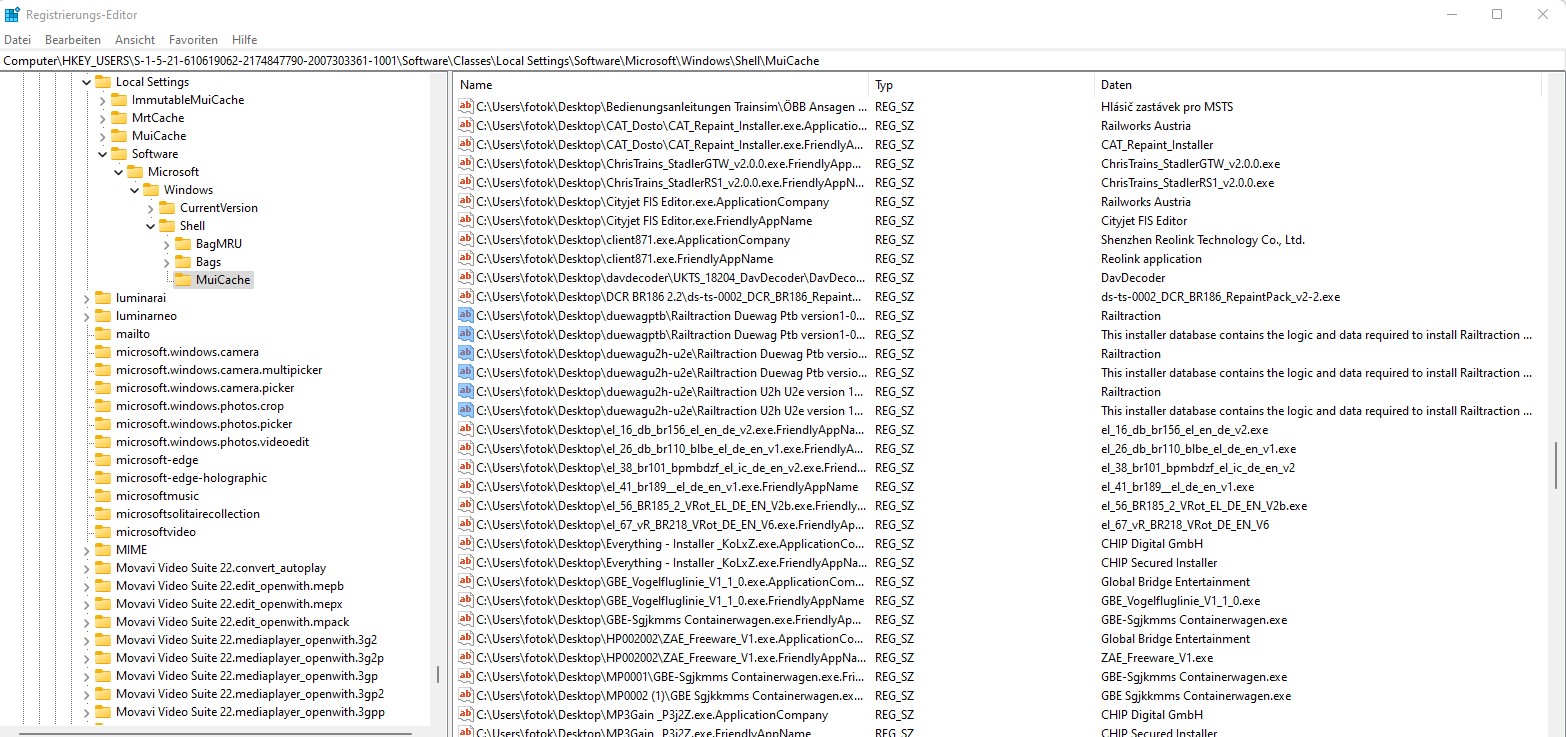Click the folder icon next to Bags
The width and height of the screenshot is (1566, 737).
(183, 262)
